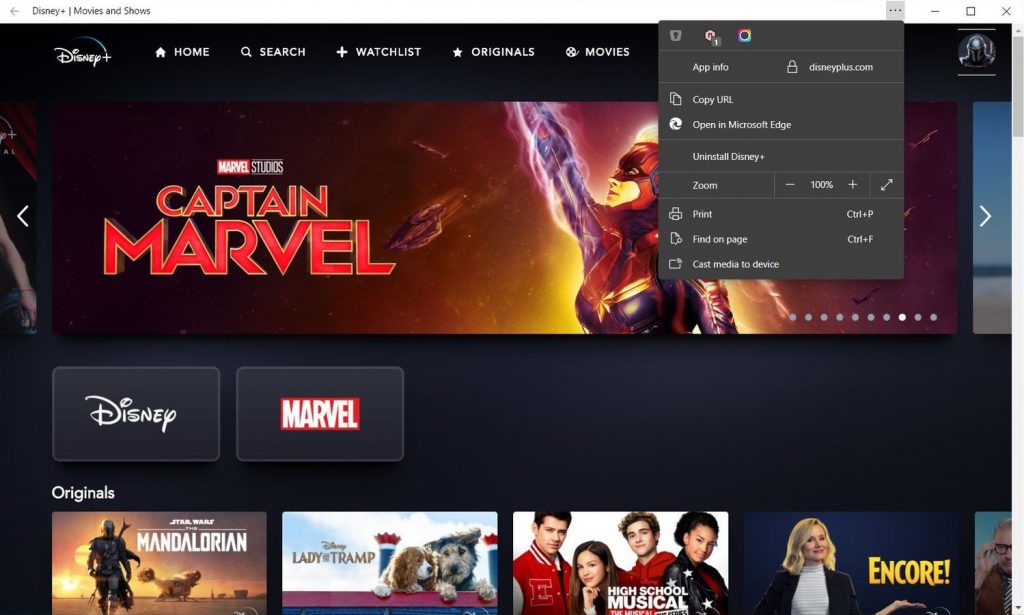Click the shield extension icon in the menu
Viewport: 1024px width, 615px height.
[x=676, y=34]
